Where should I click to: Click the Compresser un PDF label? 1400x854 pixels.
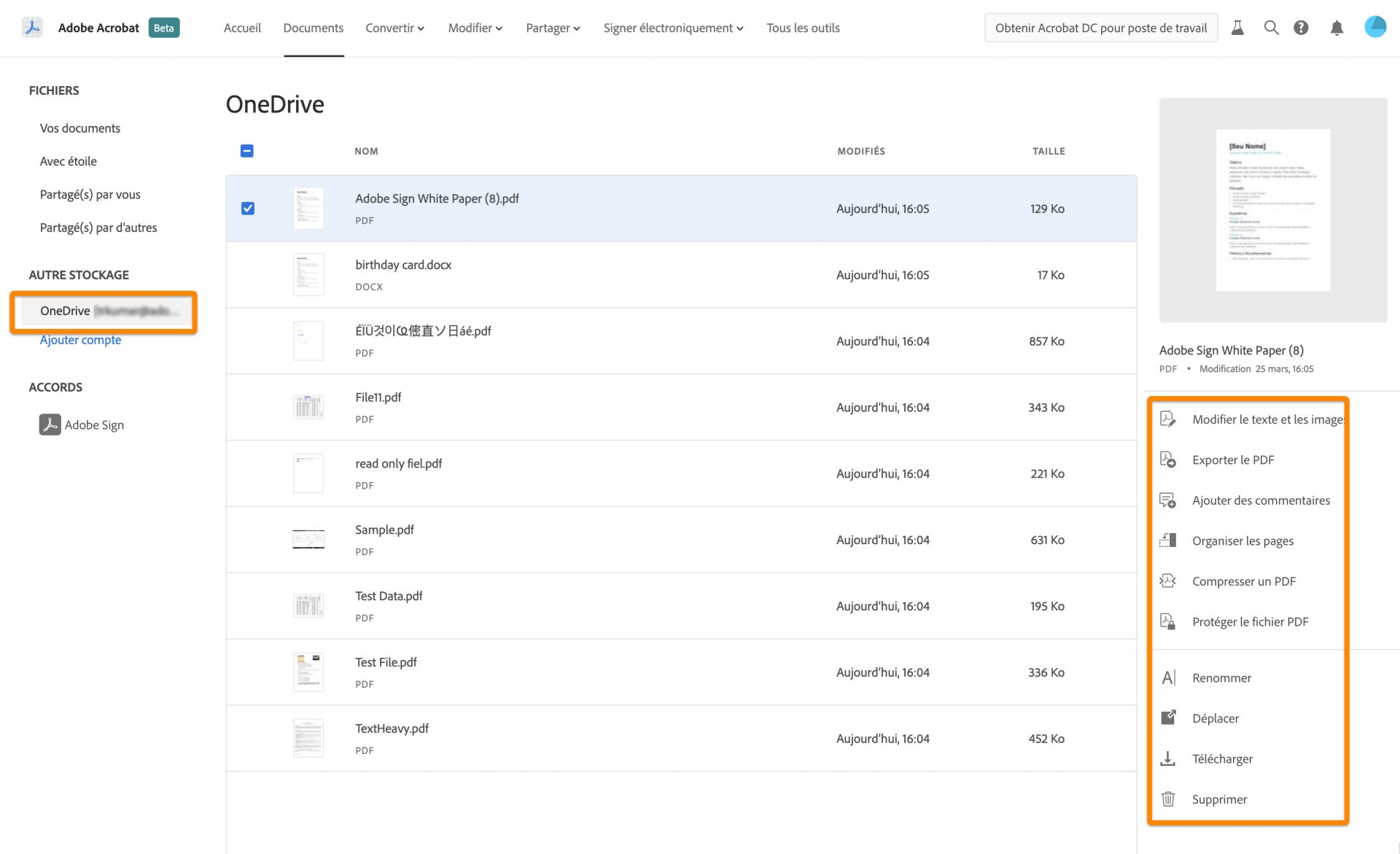tap(1243, 581)
